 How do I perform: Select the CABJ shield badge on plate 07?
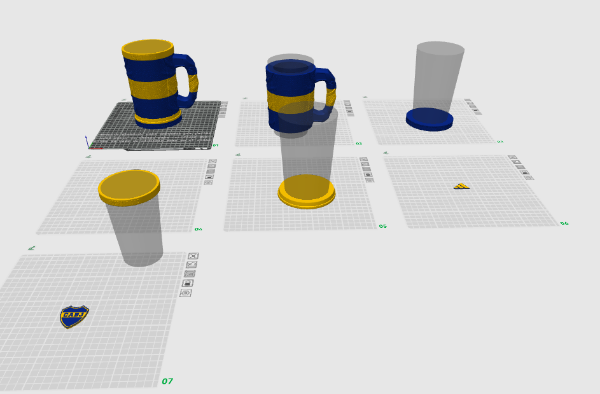(74, 316)
